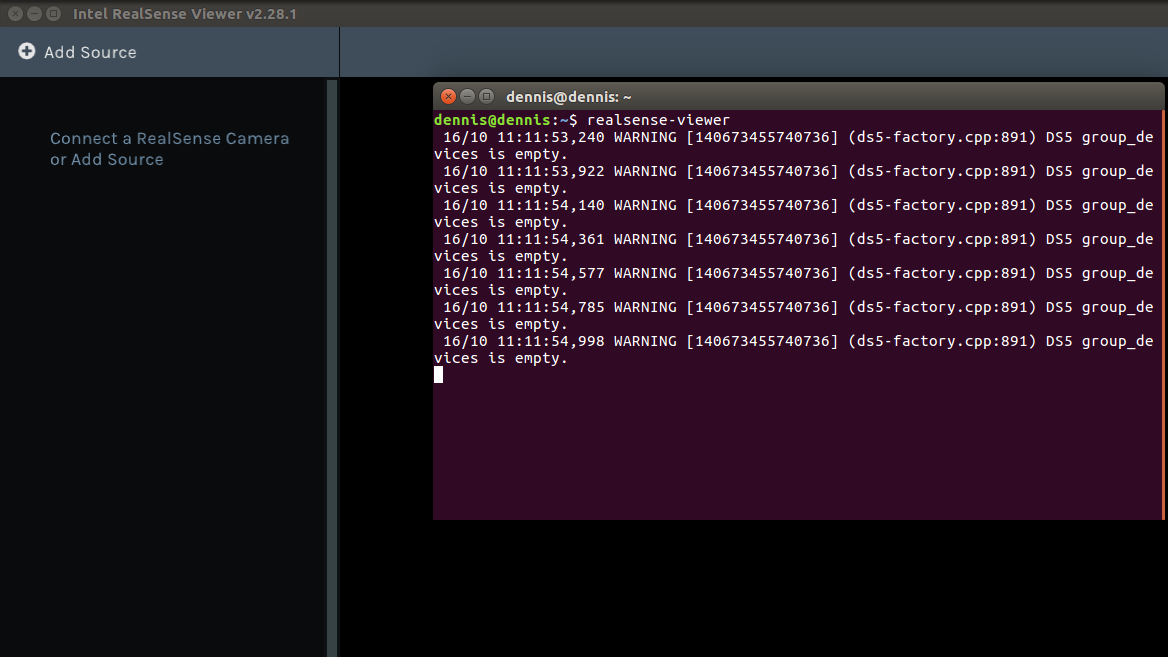Minimize the Intel RealSense Viewer window
Viewport: 1168px width, 657px height.
(x=34, y=14)
